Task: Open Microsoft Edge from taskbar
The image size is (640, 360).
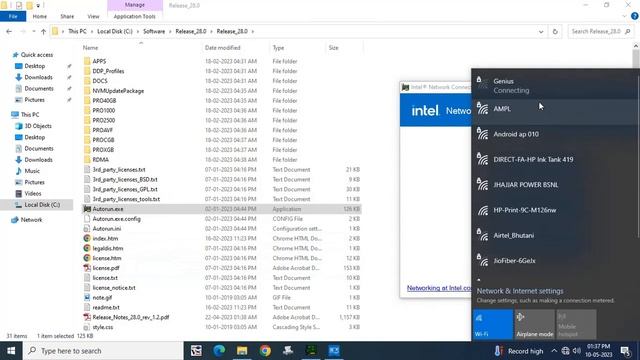Action: click(219, 351)
